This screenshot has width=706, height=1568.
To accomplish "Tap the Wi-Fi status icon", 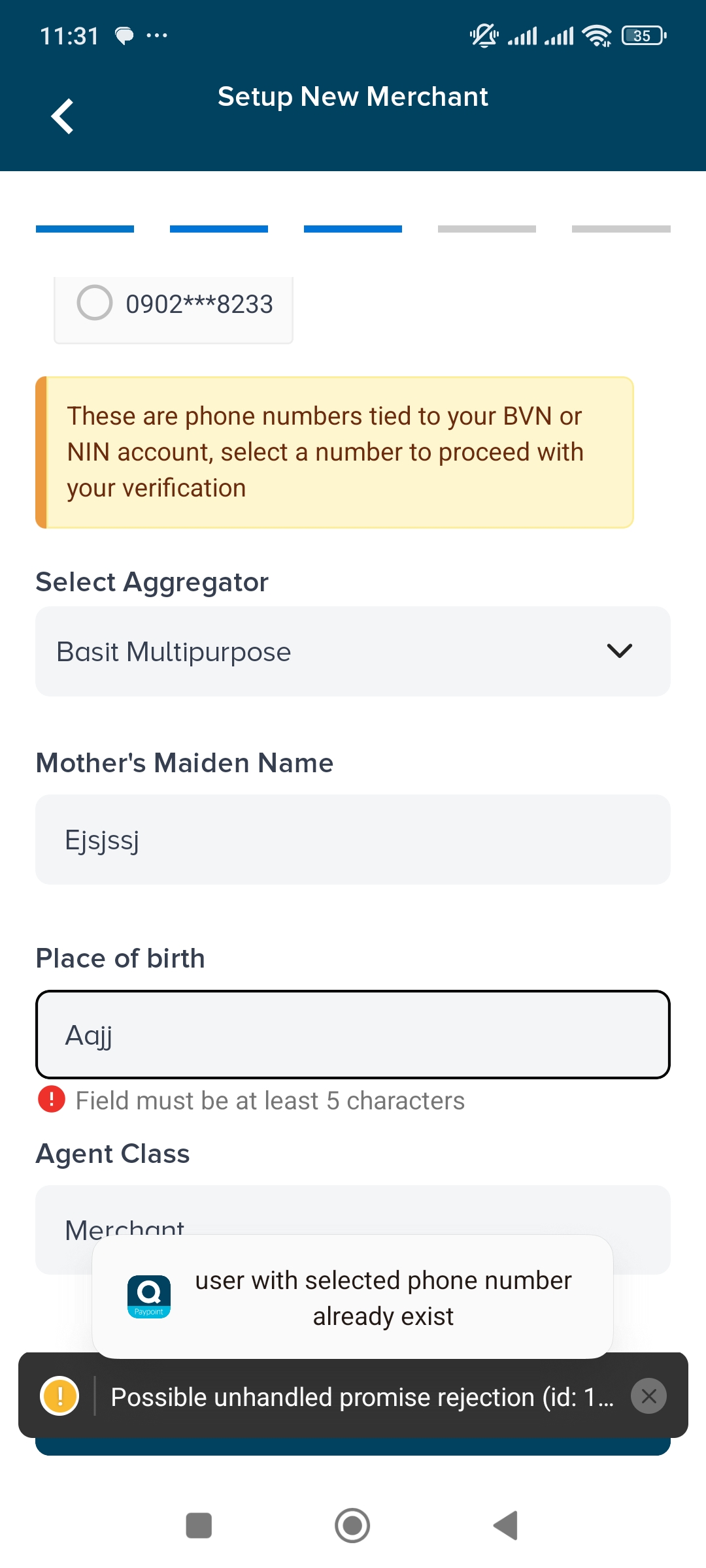I will (596, 36).
